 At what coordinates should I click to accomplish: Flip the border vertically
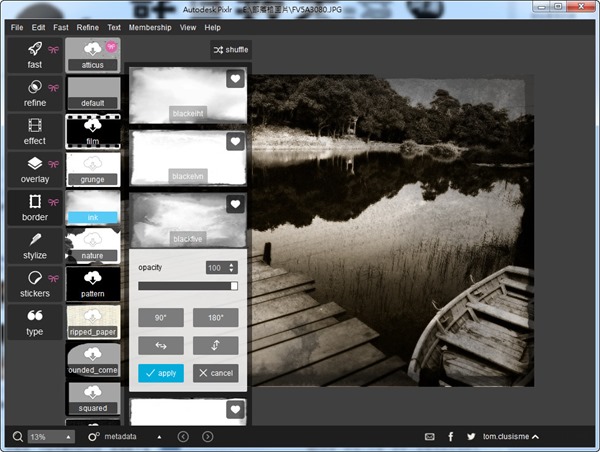click(x=216, y=345)
